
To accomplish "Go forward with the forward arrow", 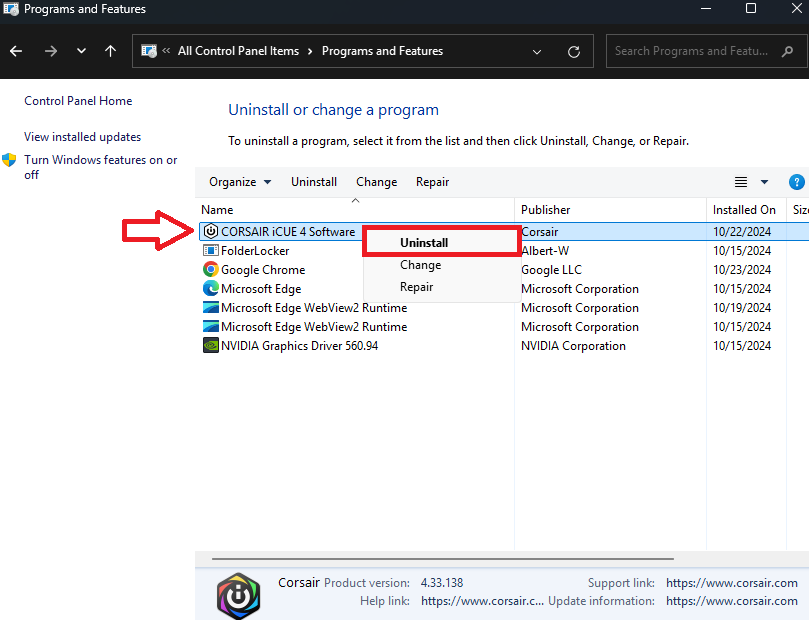I will click(x=51, y=51).
